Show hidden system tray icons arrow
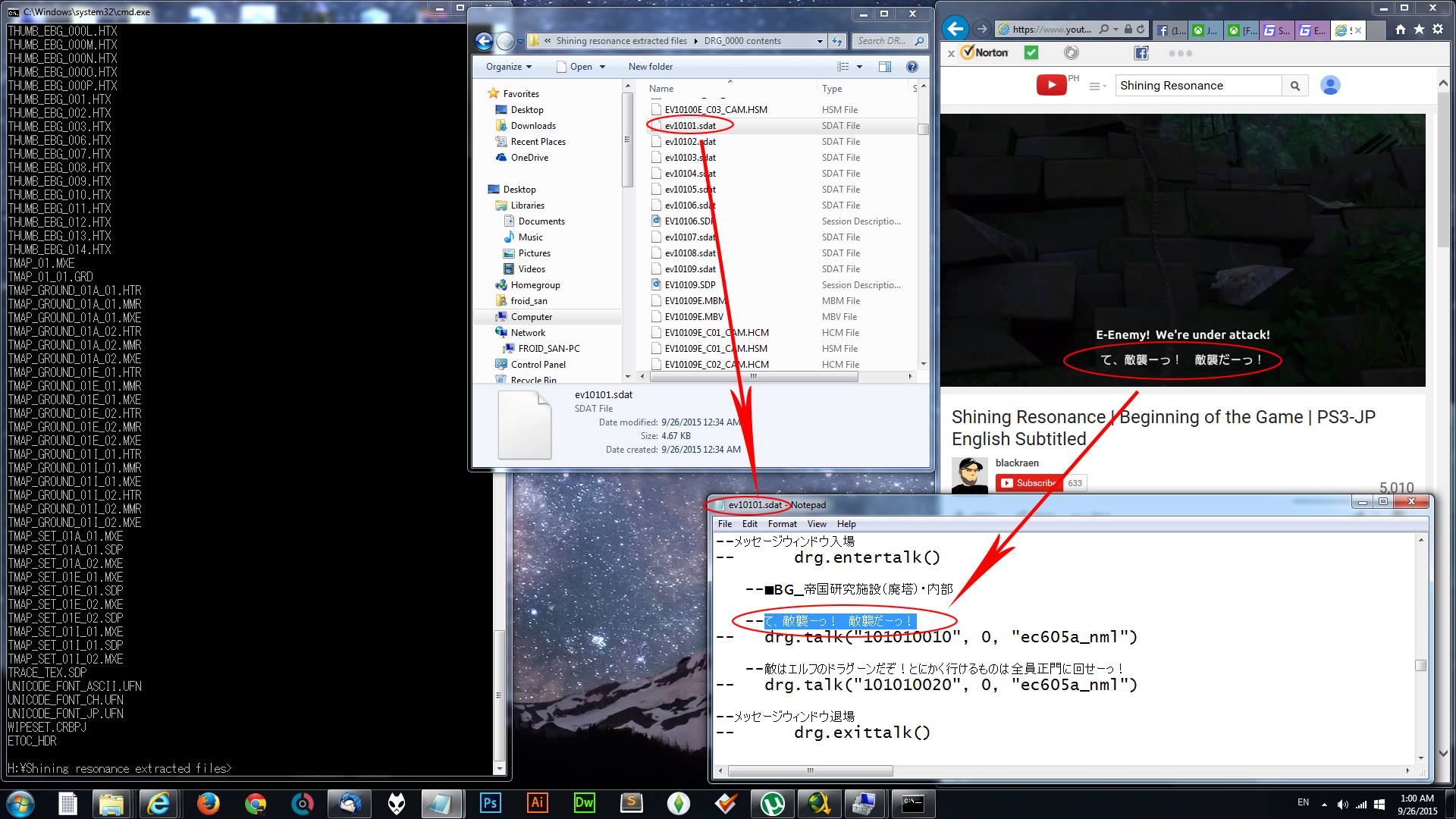 (1324, 804)
